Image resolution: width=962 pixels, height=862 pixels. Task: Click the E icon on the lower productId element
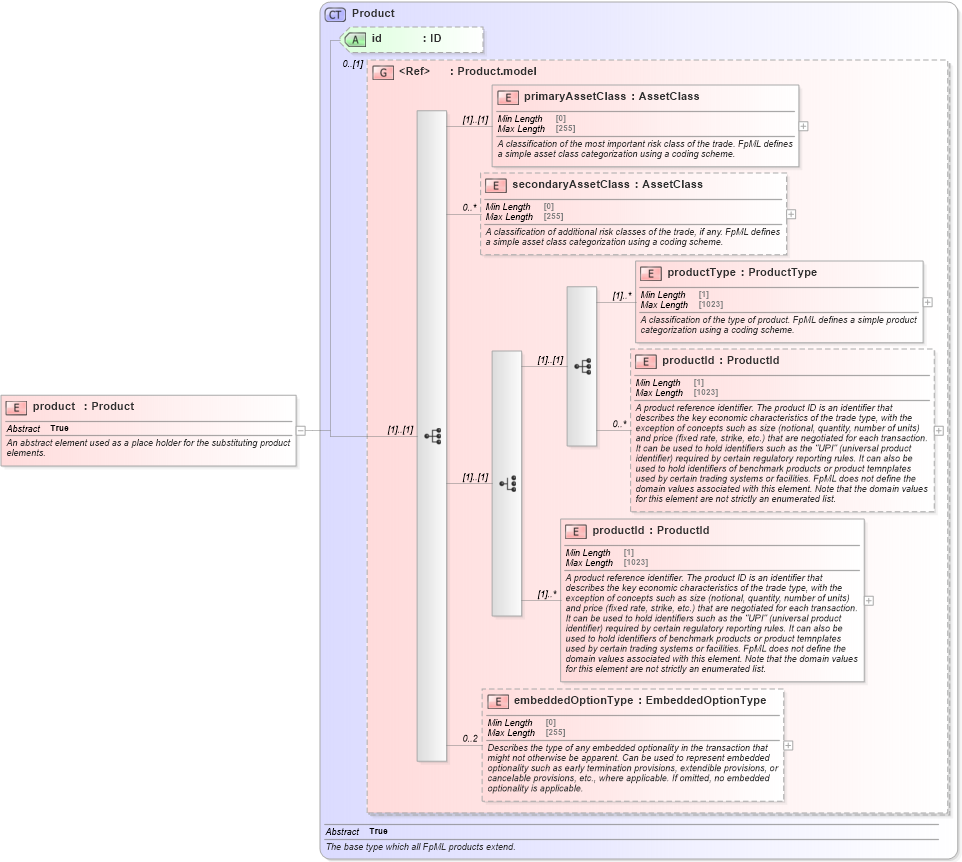pos(575,531)
